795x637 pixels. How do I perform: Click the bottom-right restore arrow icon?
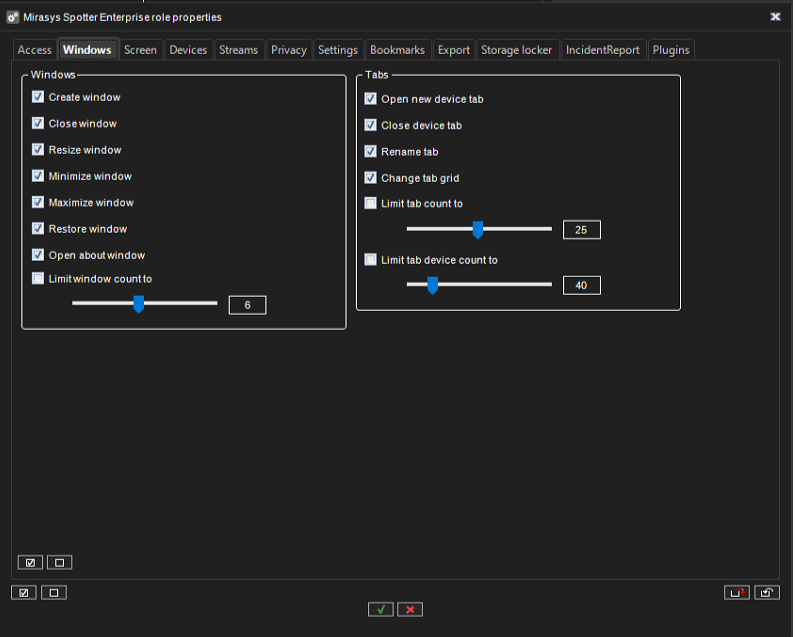(767, 592)
